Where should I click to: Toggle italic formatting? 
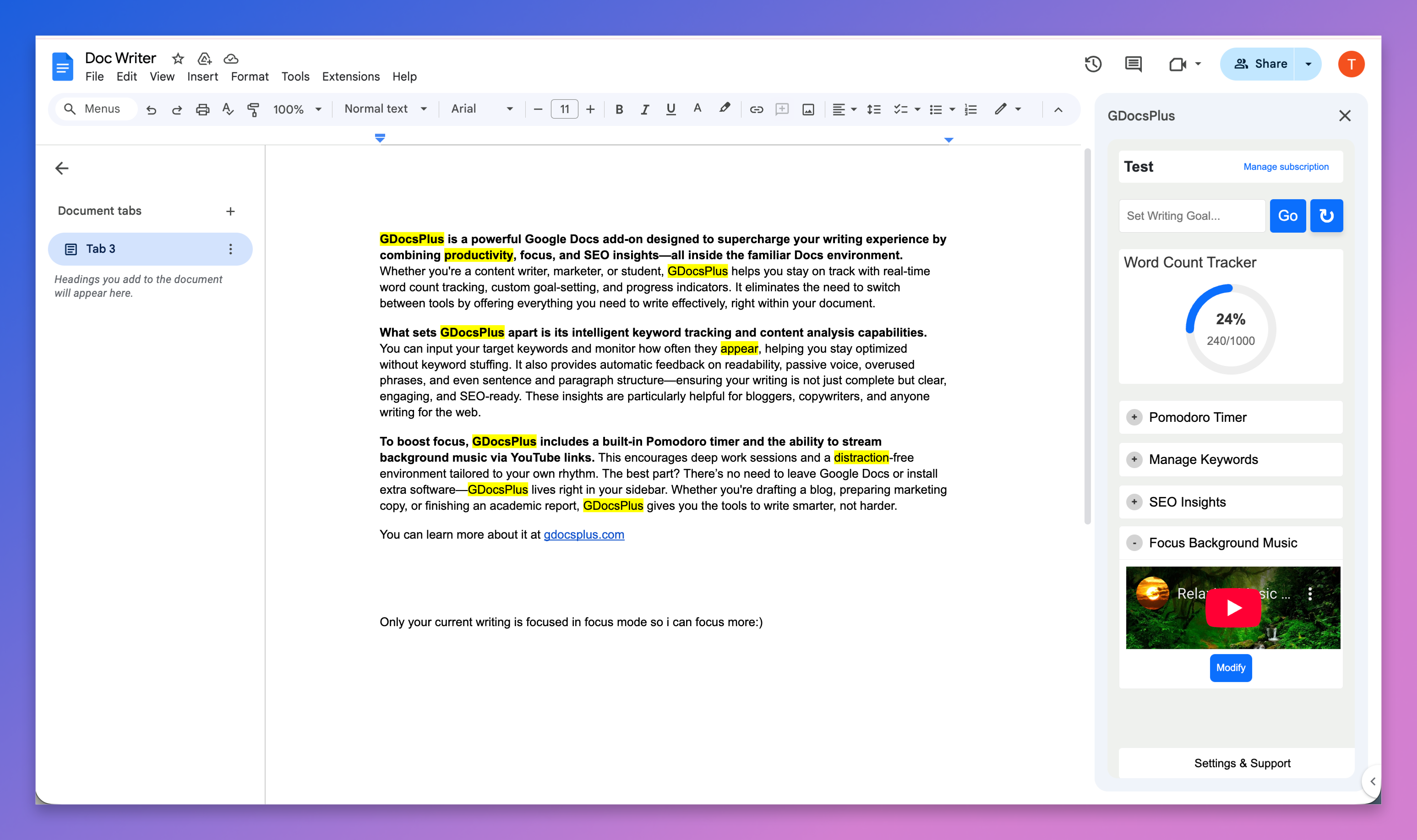[644, 109]
